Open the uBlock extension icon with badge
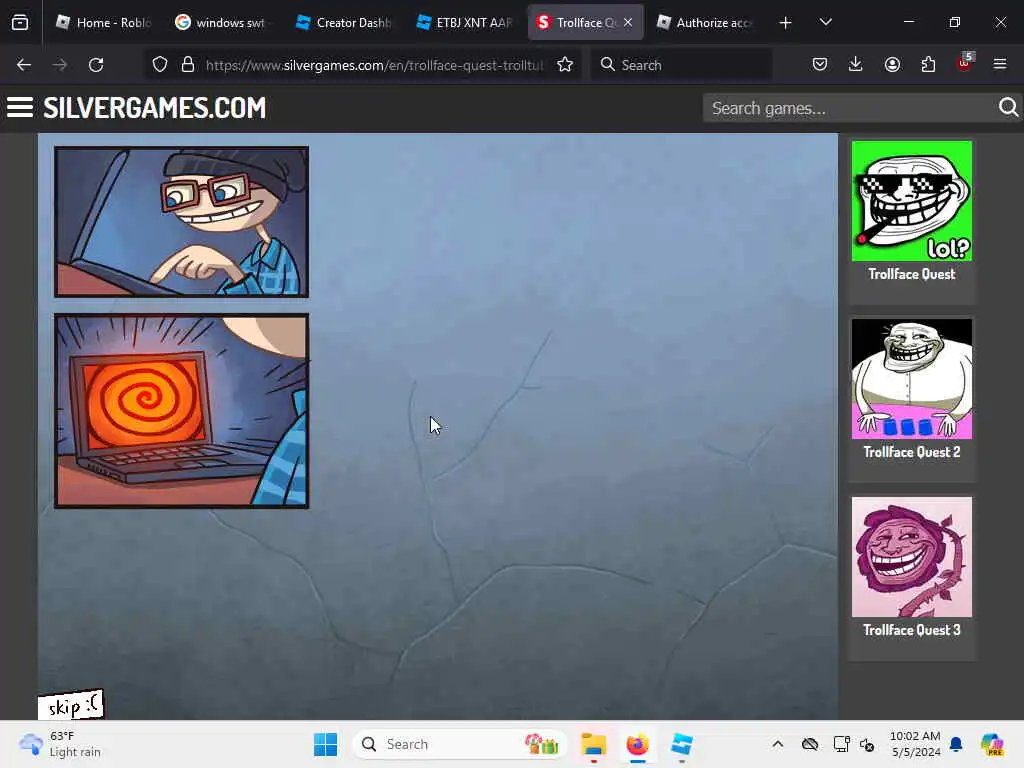This screenshot has height=768, width=1024. [965, 63]
